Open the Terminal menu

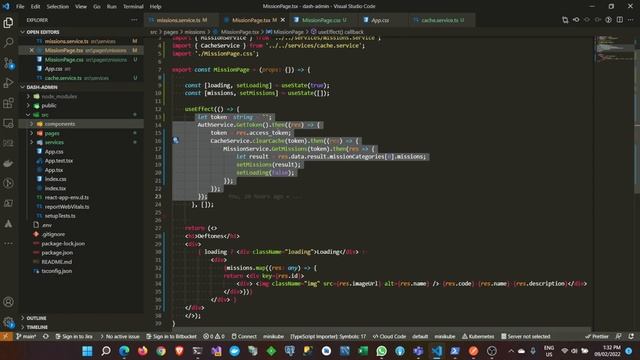133,7
